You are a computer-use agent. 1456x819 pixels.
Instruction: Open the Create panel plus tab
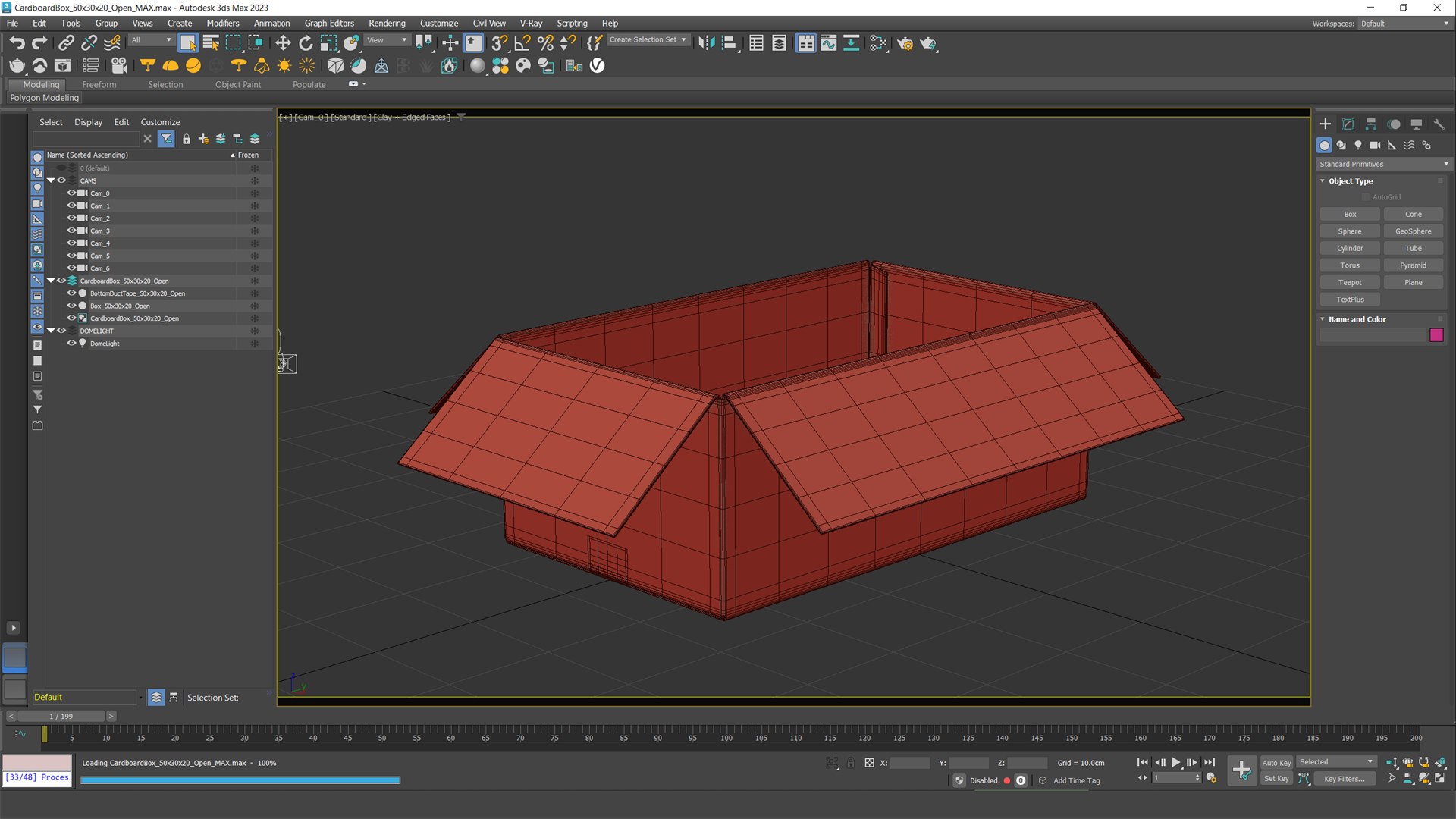pyautogui.click(x=1325, y=124)
